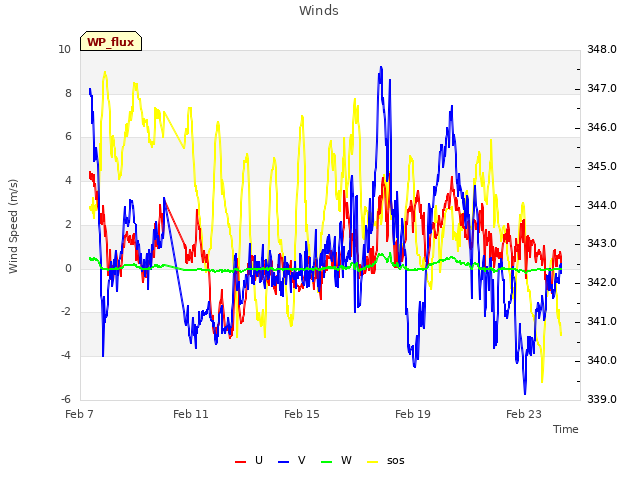This screenshot has width=640, height=480.
Task: Click the -4 left y-axis tick label
Action: (66, 355)
